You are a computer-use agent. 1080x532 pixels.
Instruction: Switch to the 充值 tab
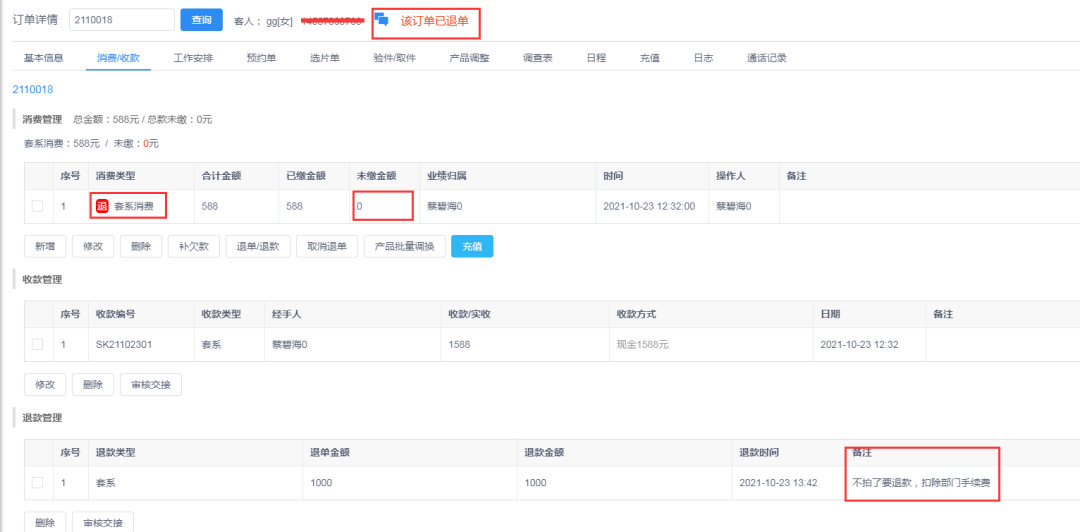[x=650, y=58]
